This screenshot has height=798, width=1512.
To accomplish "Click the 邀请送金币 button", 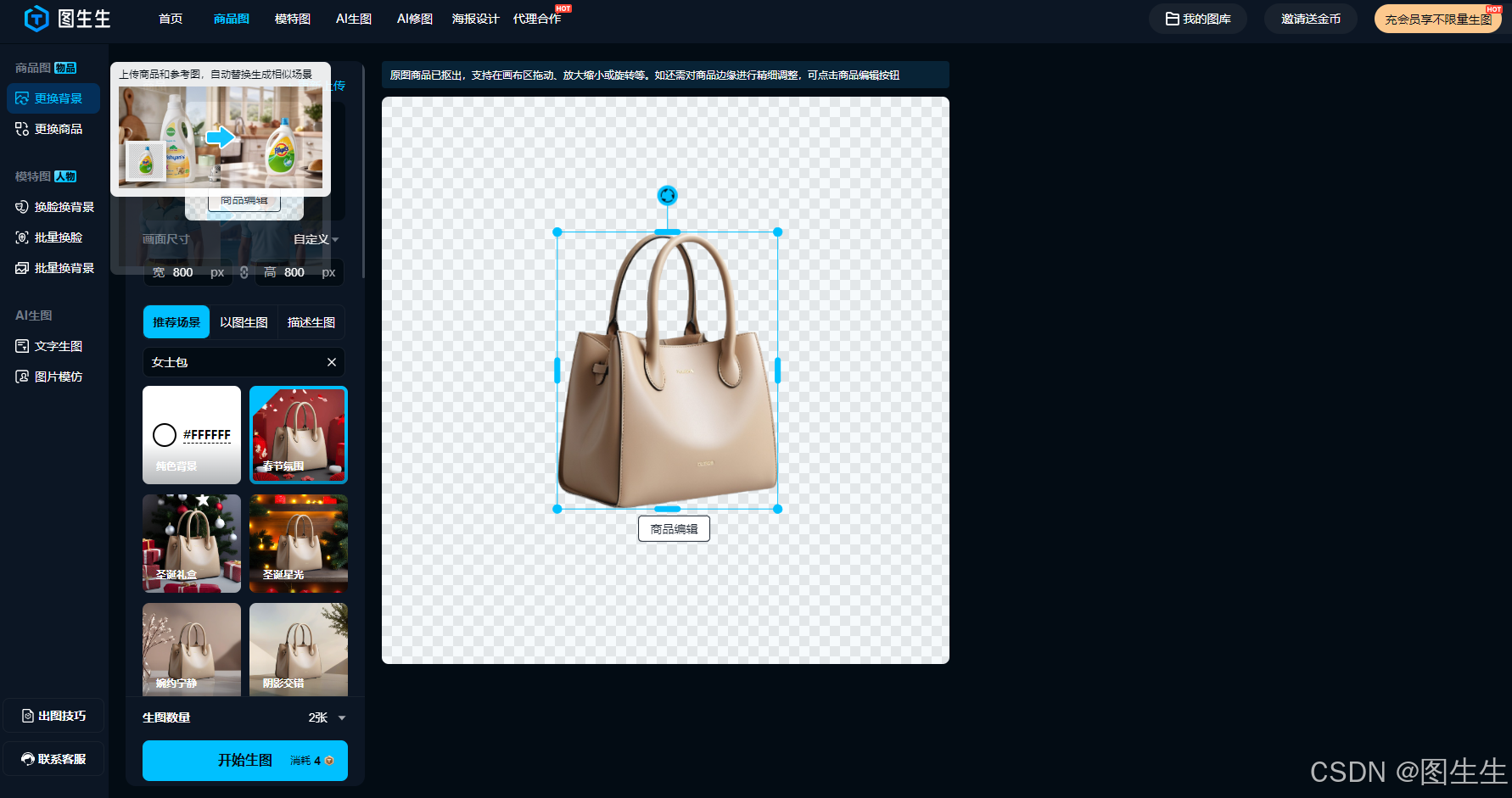I will click(1311, 19).
